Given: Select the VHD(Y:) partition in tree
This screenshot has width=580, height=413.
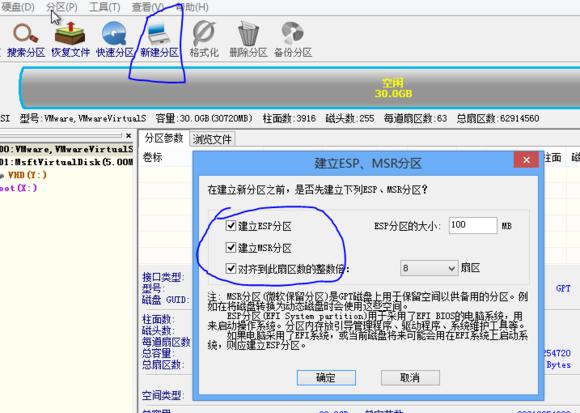Looking at the screenshot, I should [27, 175].
